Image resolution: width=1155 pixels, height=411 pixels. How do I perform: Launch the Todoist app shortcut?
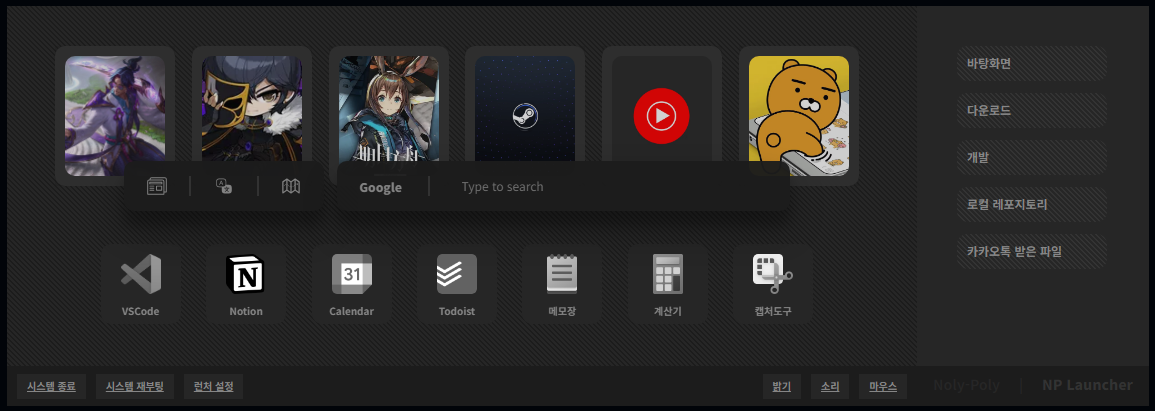pos(457,284)
